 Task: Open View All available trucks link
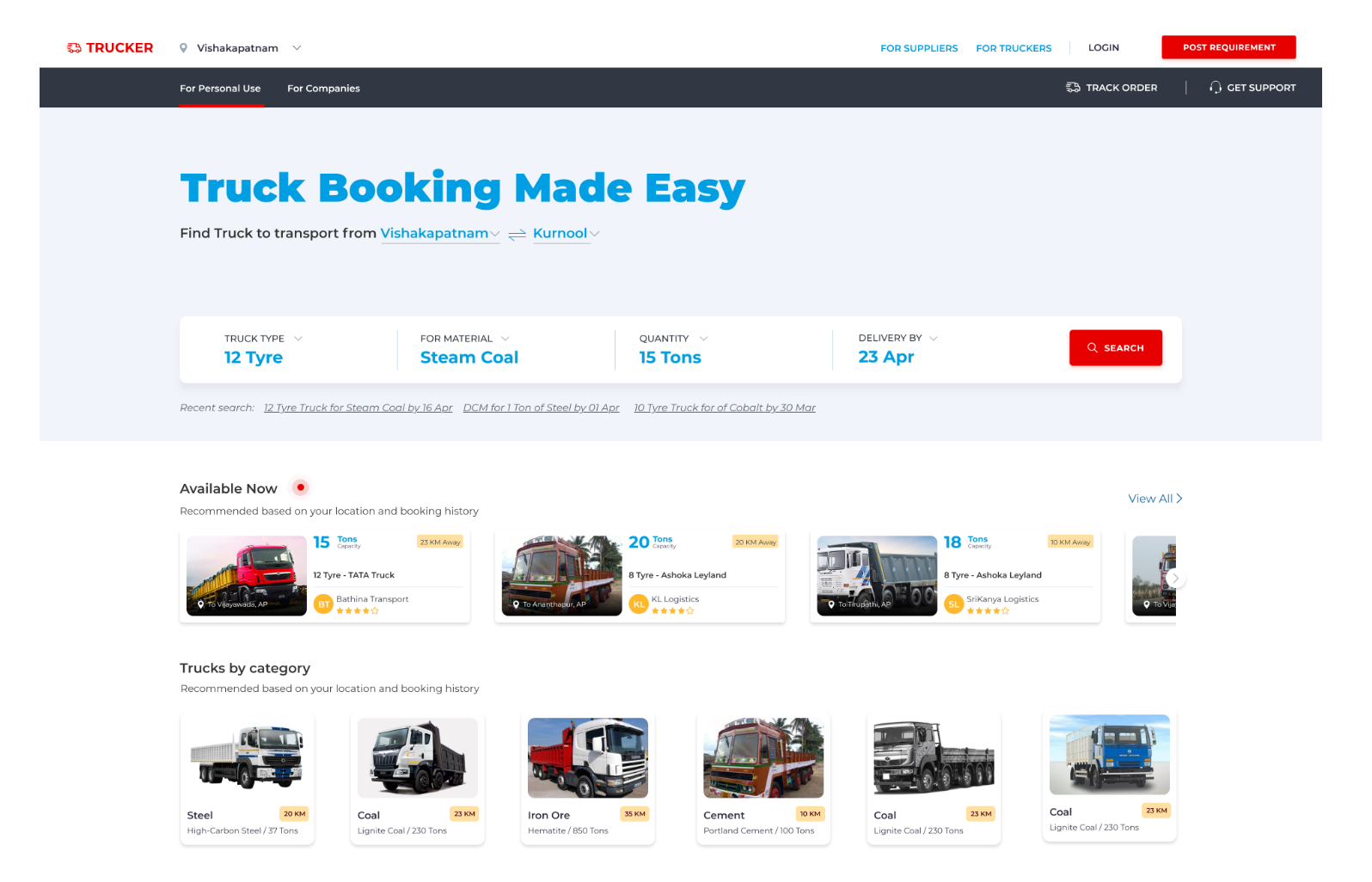(1155, 499)
